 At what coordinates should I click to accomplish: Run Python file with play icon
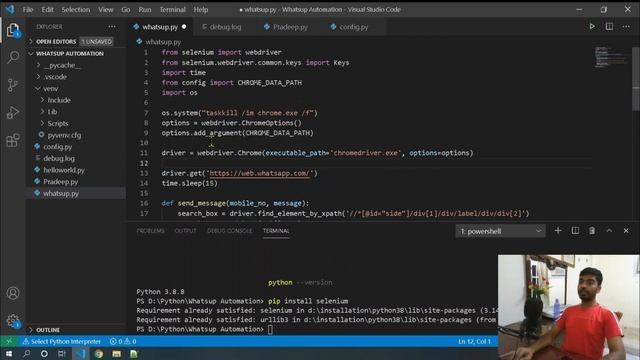click(592, 27)
